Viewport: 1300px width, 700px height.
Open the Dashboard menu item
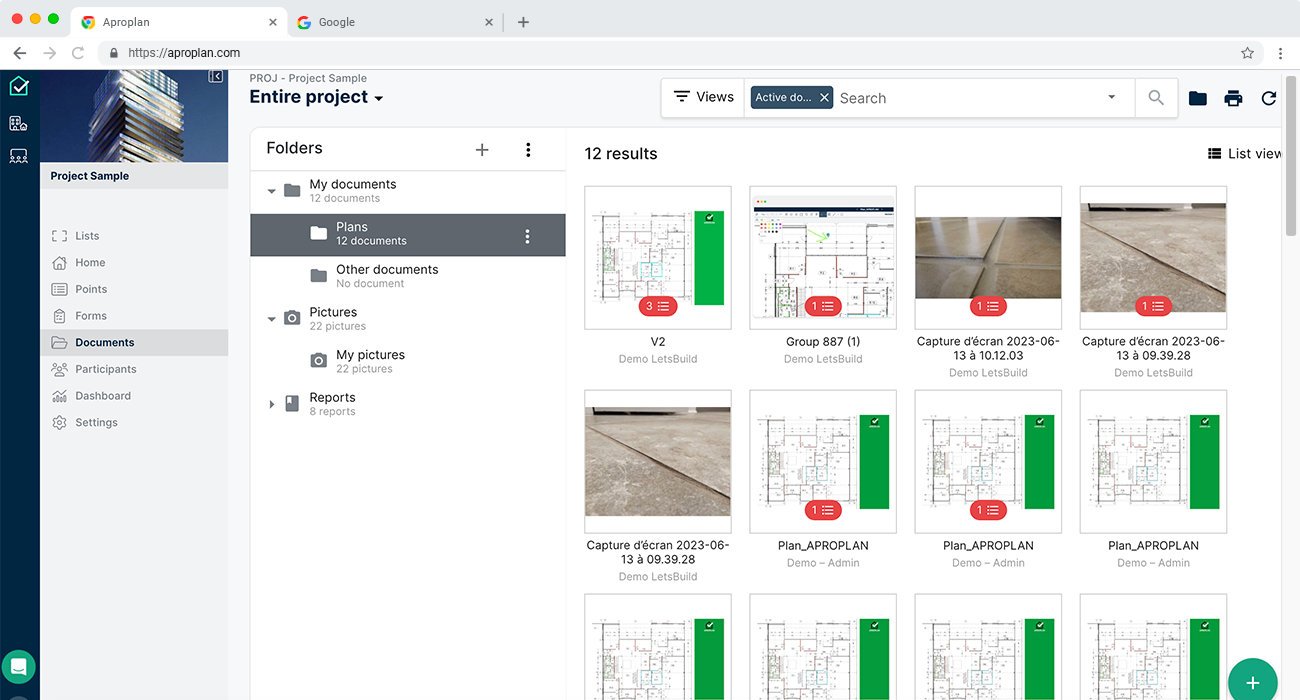103,396
